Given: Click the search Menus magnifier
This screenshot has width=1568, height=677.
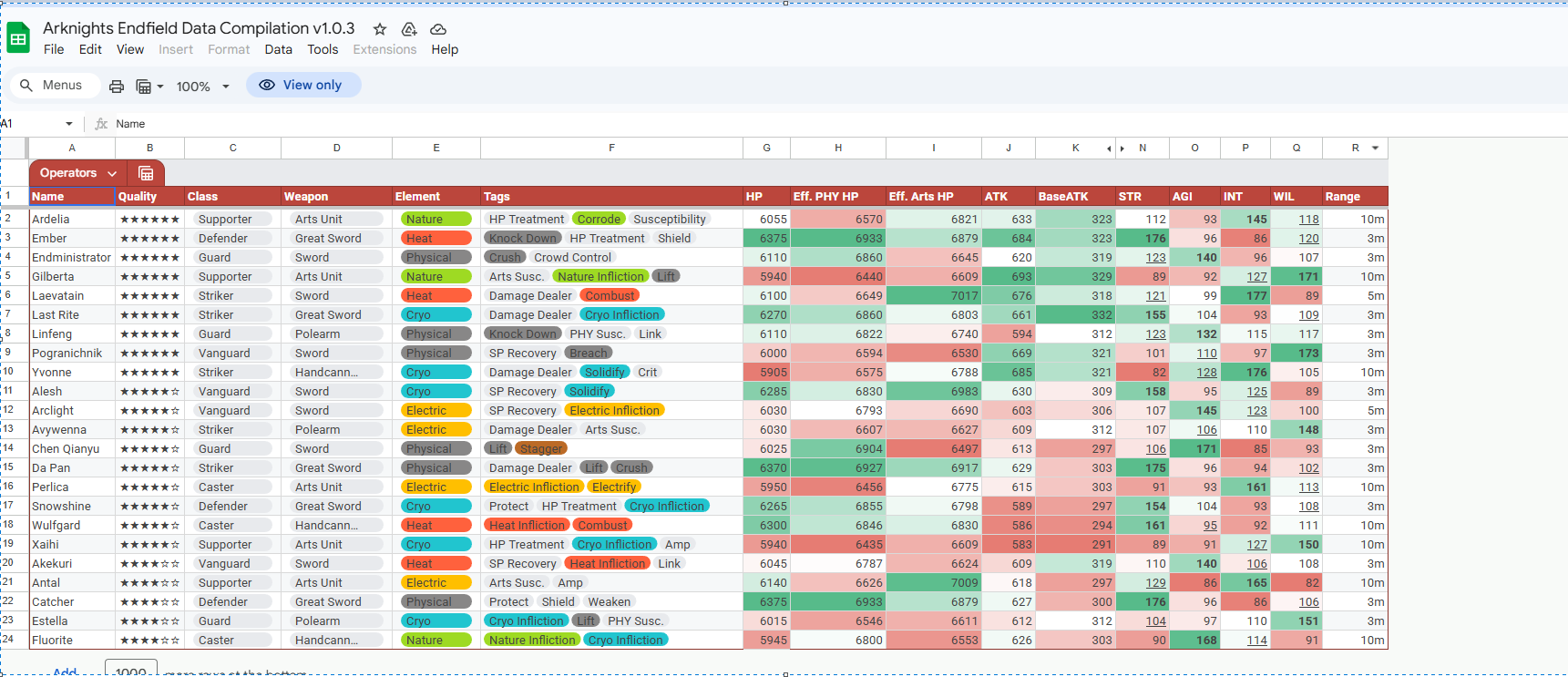Looking at the screenshot, I should (x=26, y=85).
